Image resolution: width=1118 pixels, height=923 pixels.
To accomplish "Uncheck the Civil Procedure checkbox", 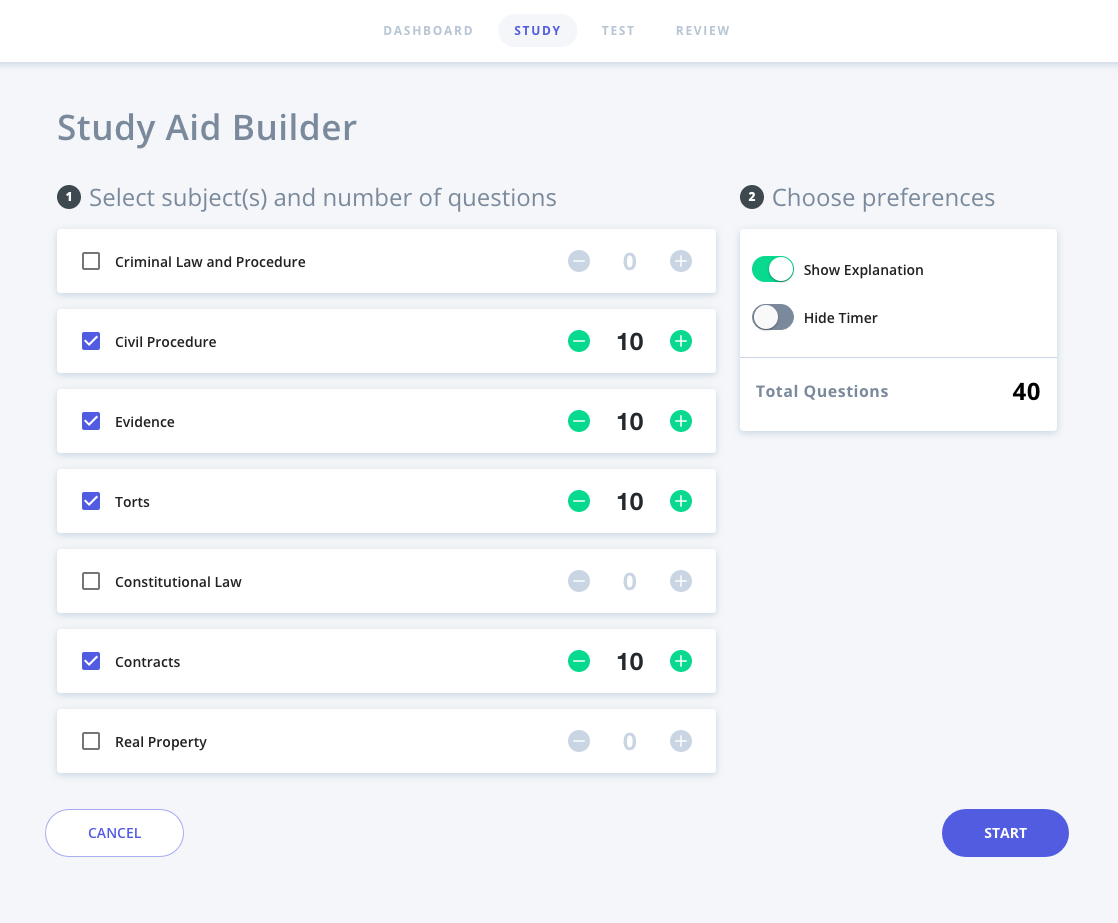I will point(91,342).
